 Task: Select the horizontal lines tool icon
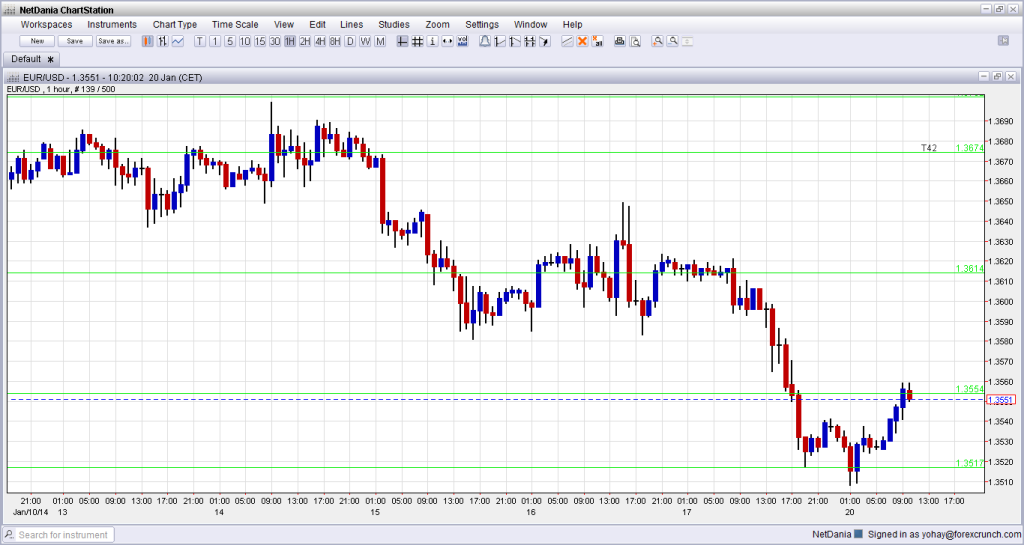pyautogui.click(x=530, y=41)
